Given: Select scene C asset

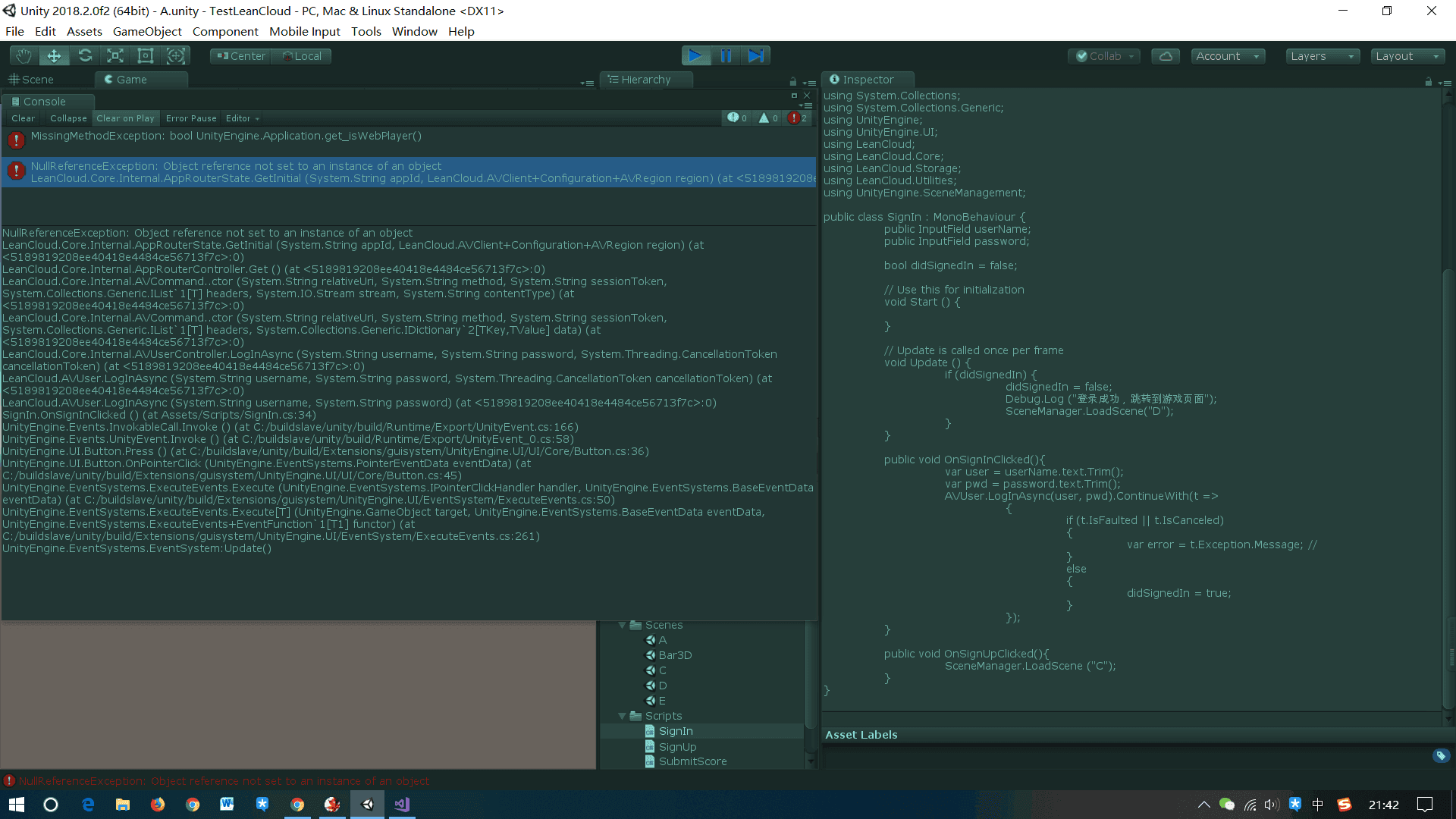Looking at the screenshot, I should point(656,670).
